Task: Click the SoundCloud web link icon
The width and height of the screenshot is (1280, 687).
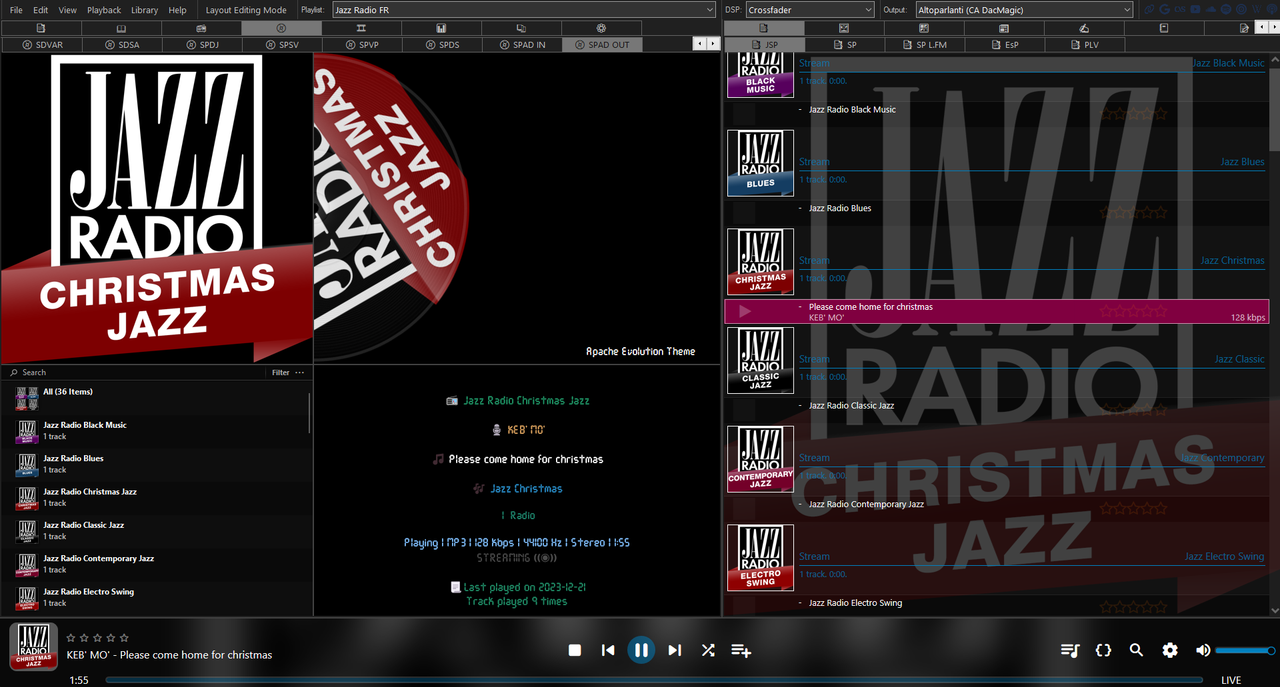Action: coord(1210,9)
